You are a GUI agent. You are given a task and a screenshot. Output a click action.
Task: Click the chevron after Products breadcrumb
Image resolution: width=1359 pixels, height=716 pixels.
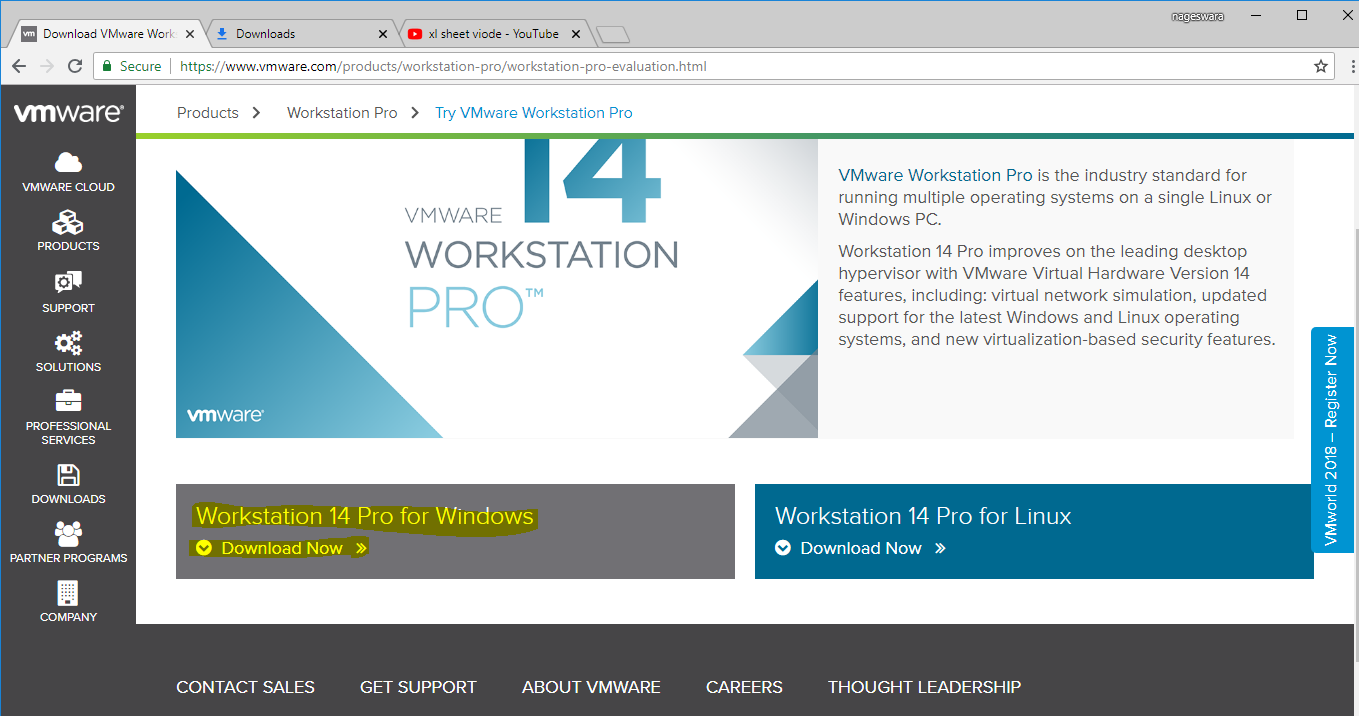point(257,113)
